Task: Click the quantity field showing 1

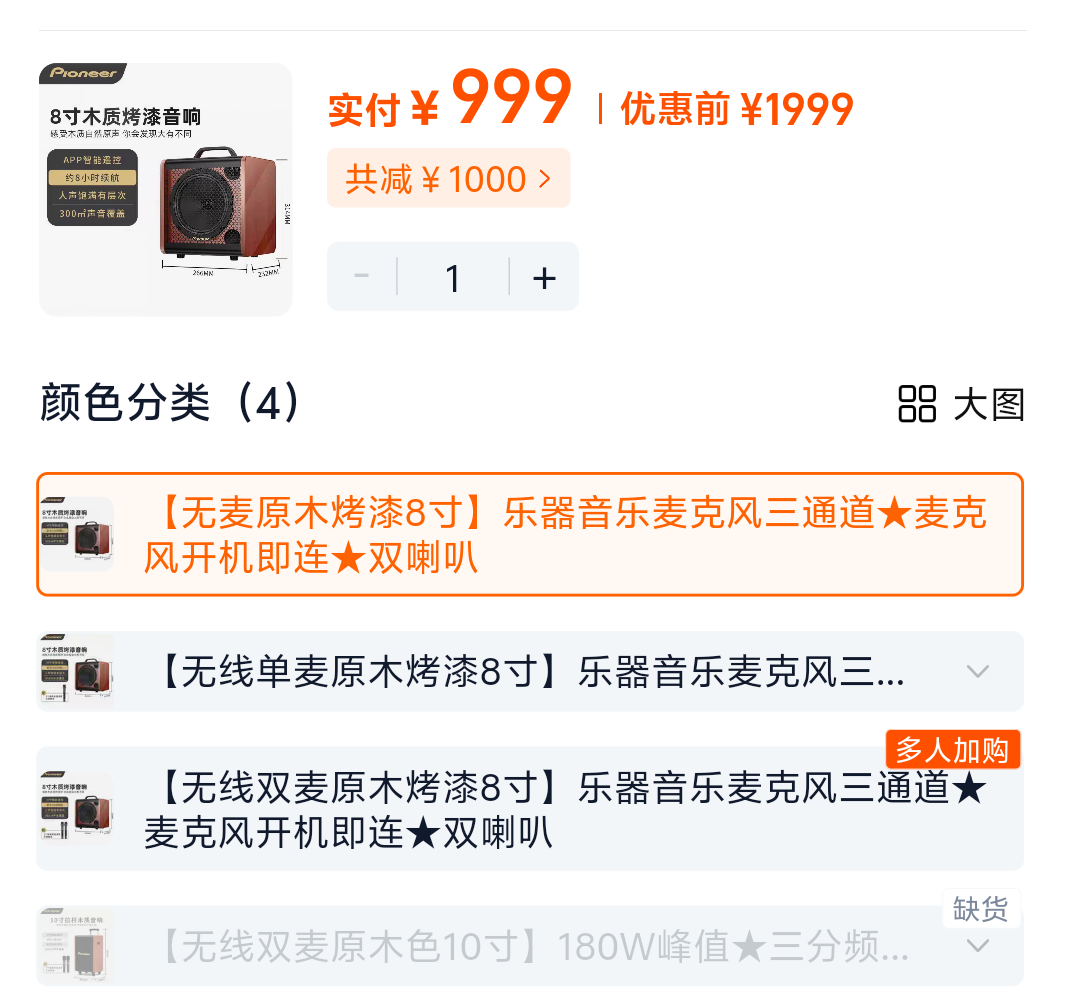Action: pyautogui.click(x=453, y=277)
